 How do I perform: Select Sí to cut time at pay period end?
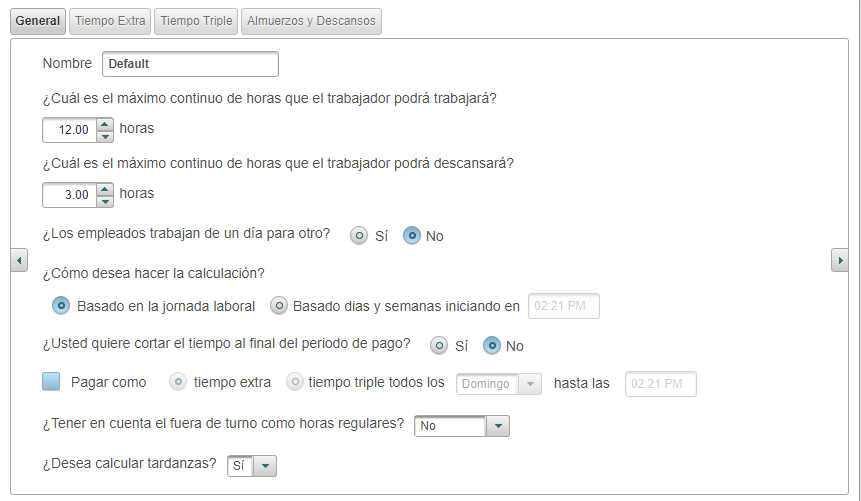[439, 345]
